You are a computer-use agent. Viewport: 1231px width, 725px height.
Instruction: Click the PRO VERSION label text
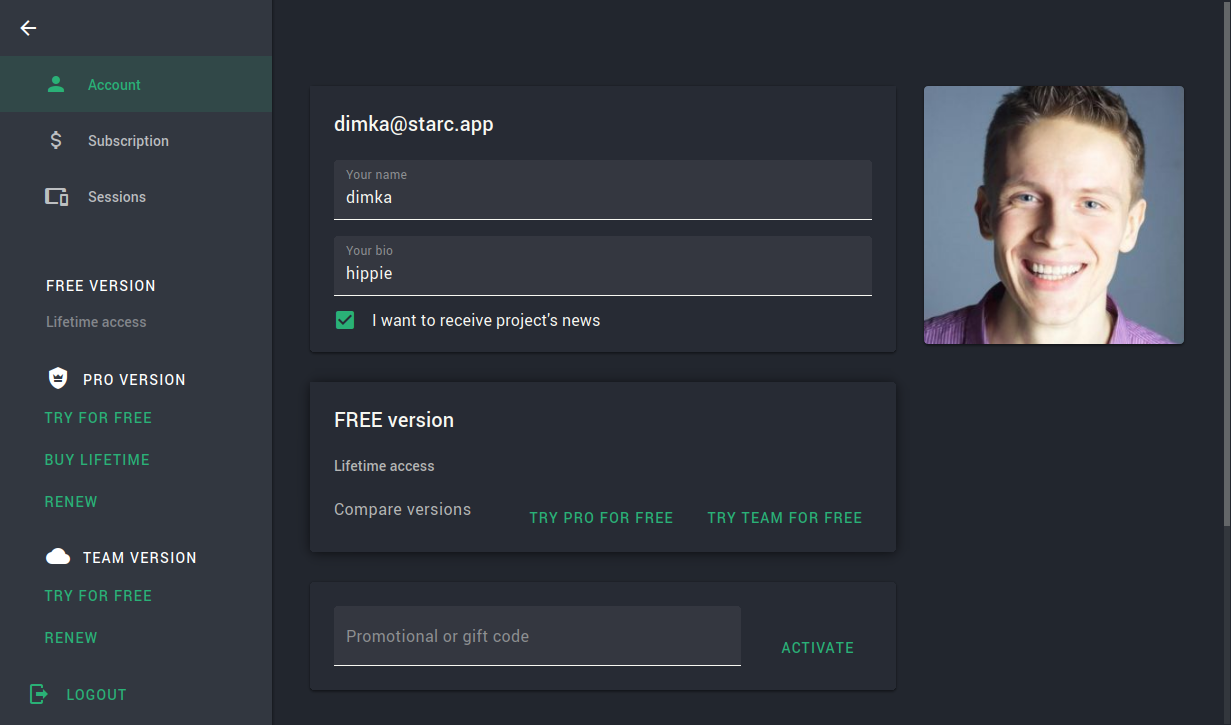point(134,380)
